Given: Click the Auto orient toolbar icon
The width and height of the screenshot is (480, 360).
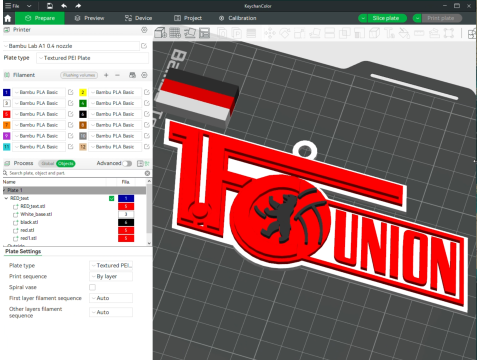Looking at the screenshot, I should pyautogui.click(x=190, y=33).
